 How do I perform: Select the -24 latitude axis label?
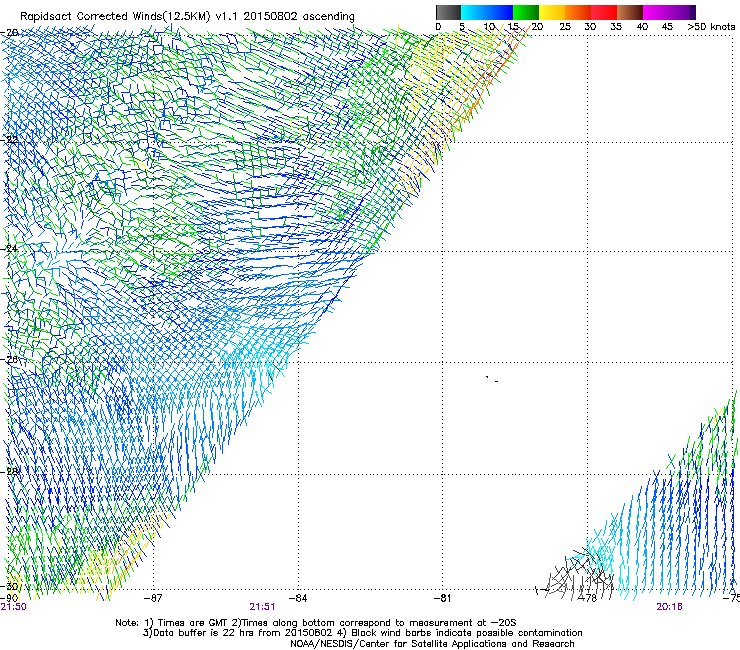pos(9,248)
